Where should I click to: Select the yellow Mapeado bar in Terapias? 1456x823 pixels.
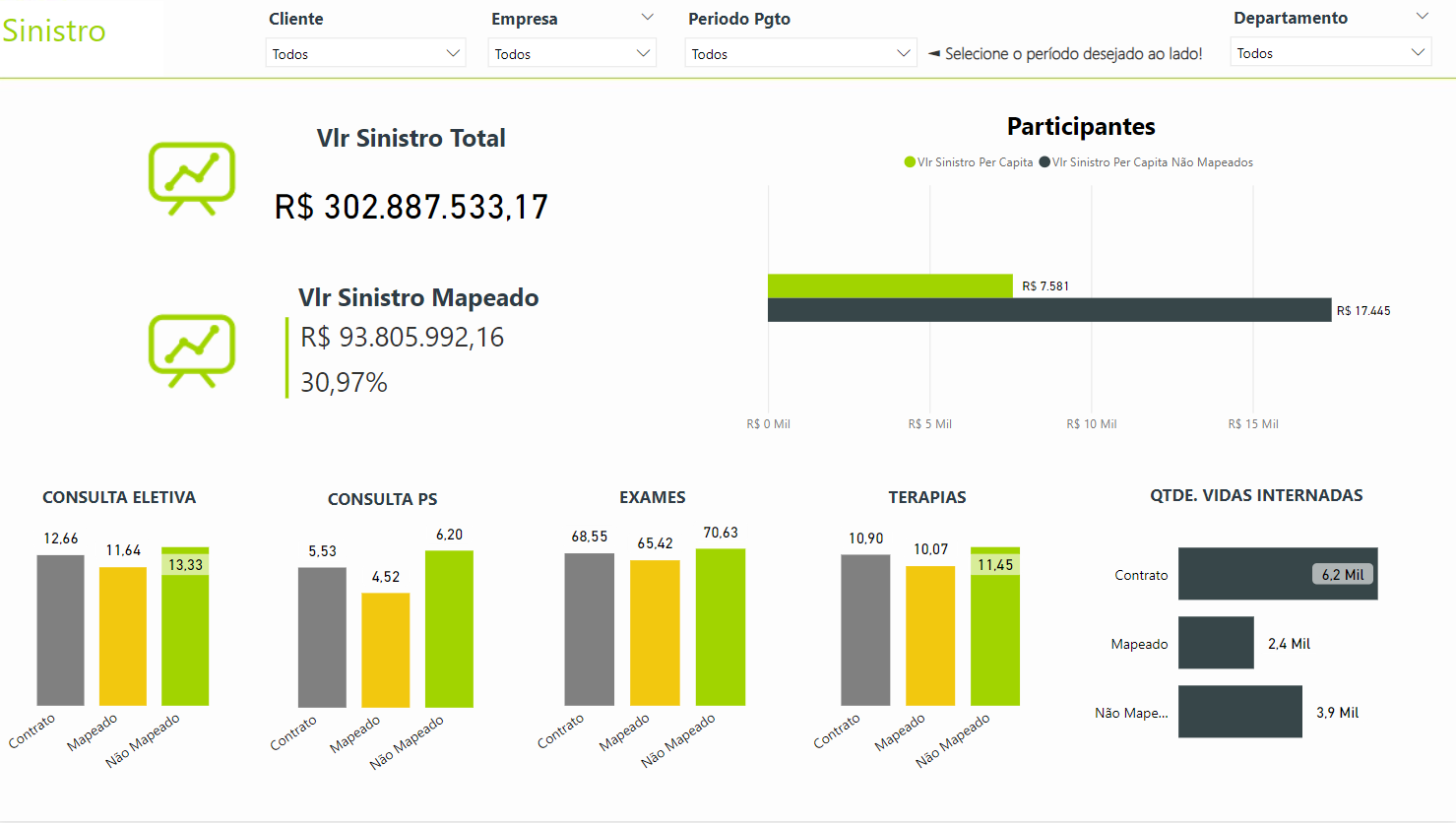930,635
